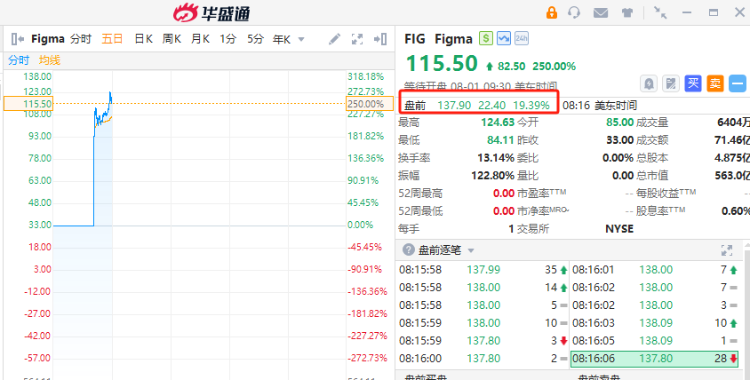Screen dimensions: 750x380
Task: Collapse the left panel arrow icon
Action: tap(18, 39)
